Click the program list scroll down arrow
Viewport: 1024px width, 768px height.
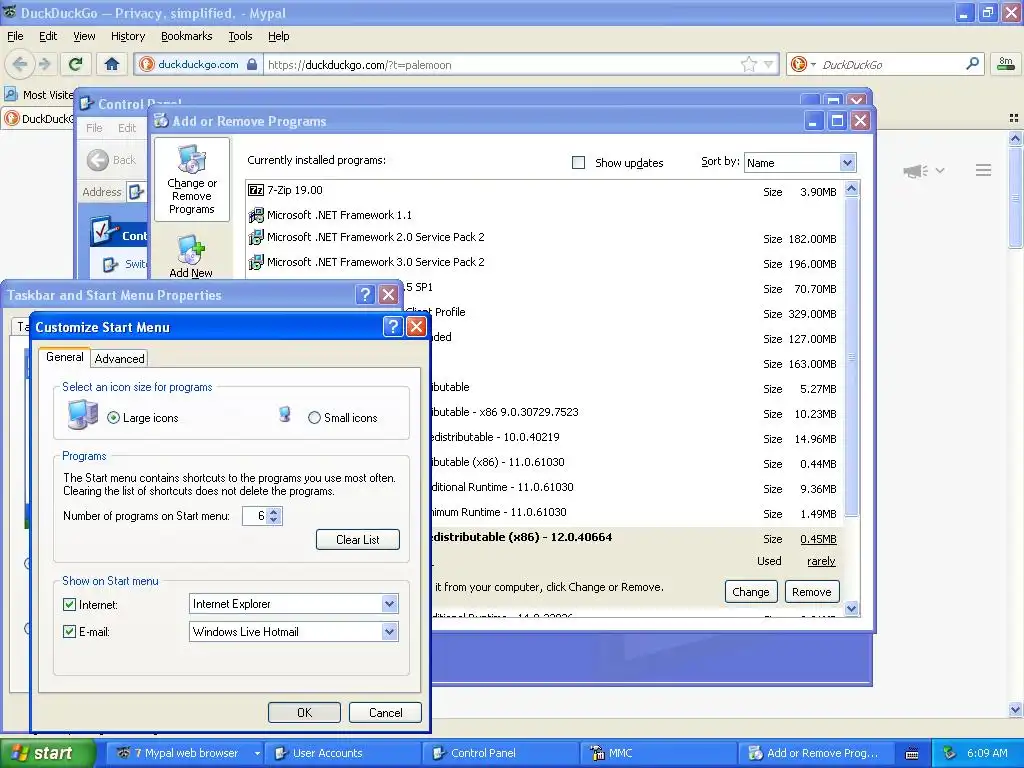(852, 609)
